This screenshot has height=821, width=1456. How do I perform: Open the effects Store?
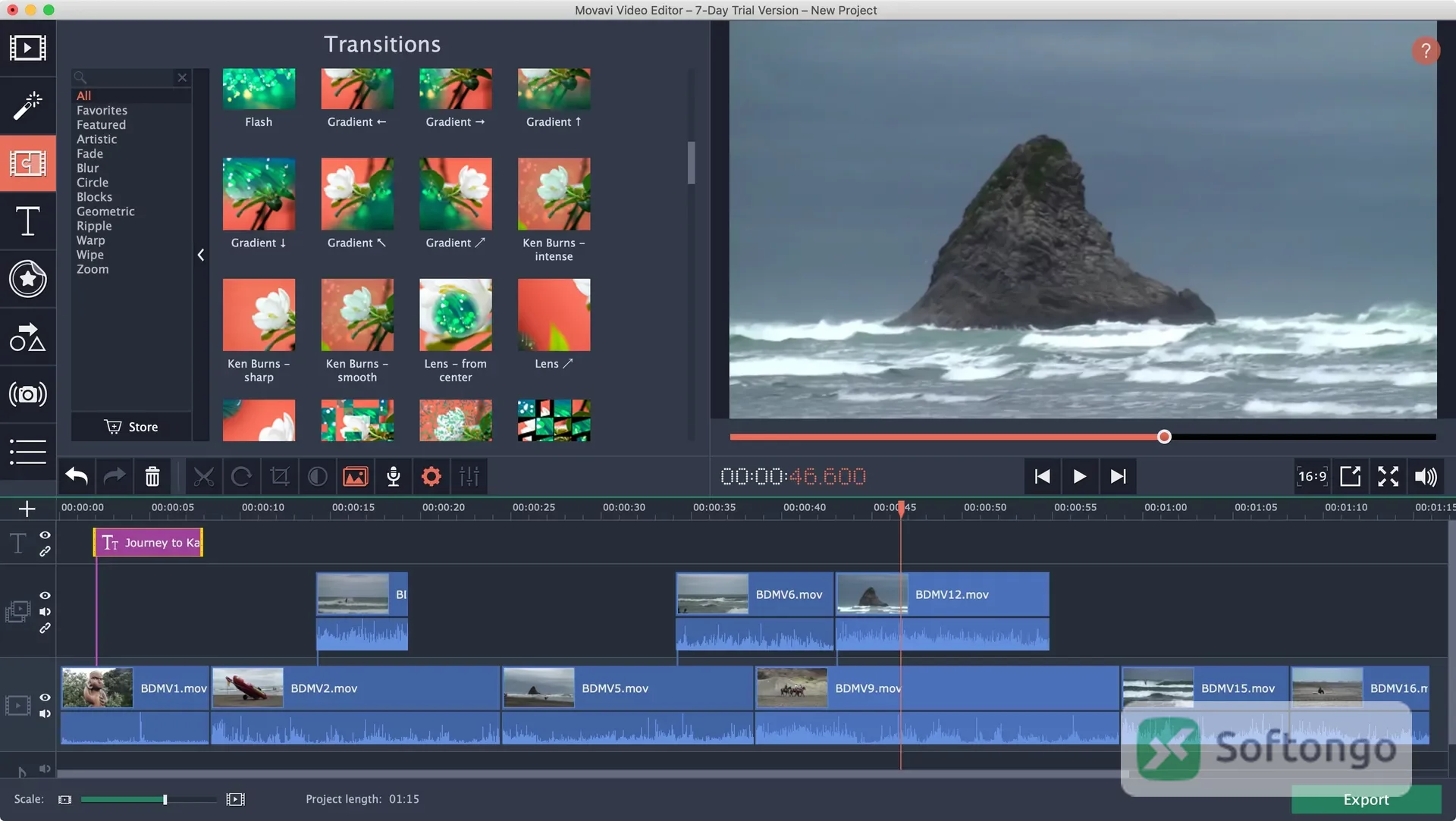pos(131,427)
